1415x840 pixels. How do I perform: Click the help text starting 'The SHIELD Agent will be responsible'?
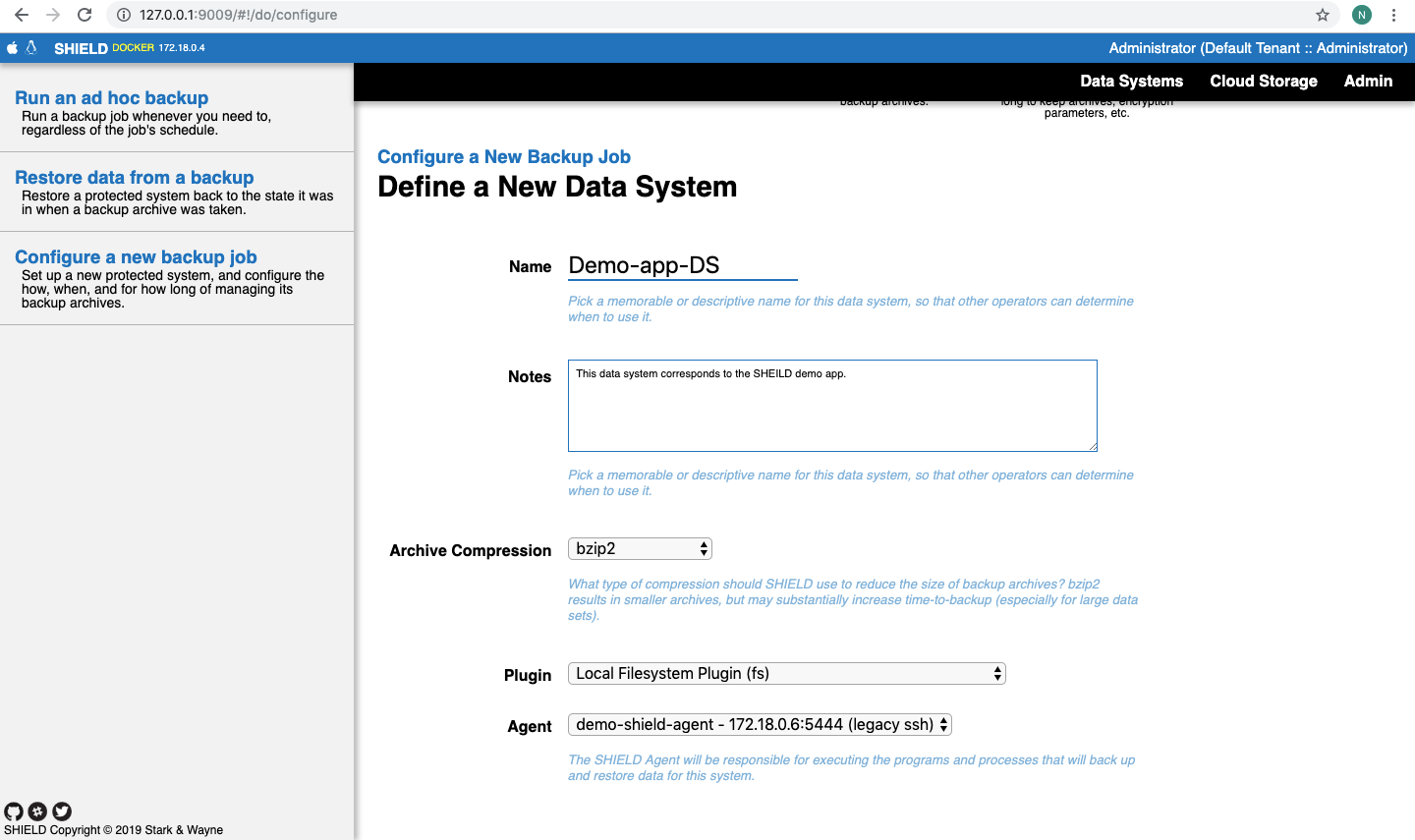pyautogui.click(x=852, y=767)
